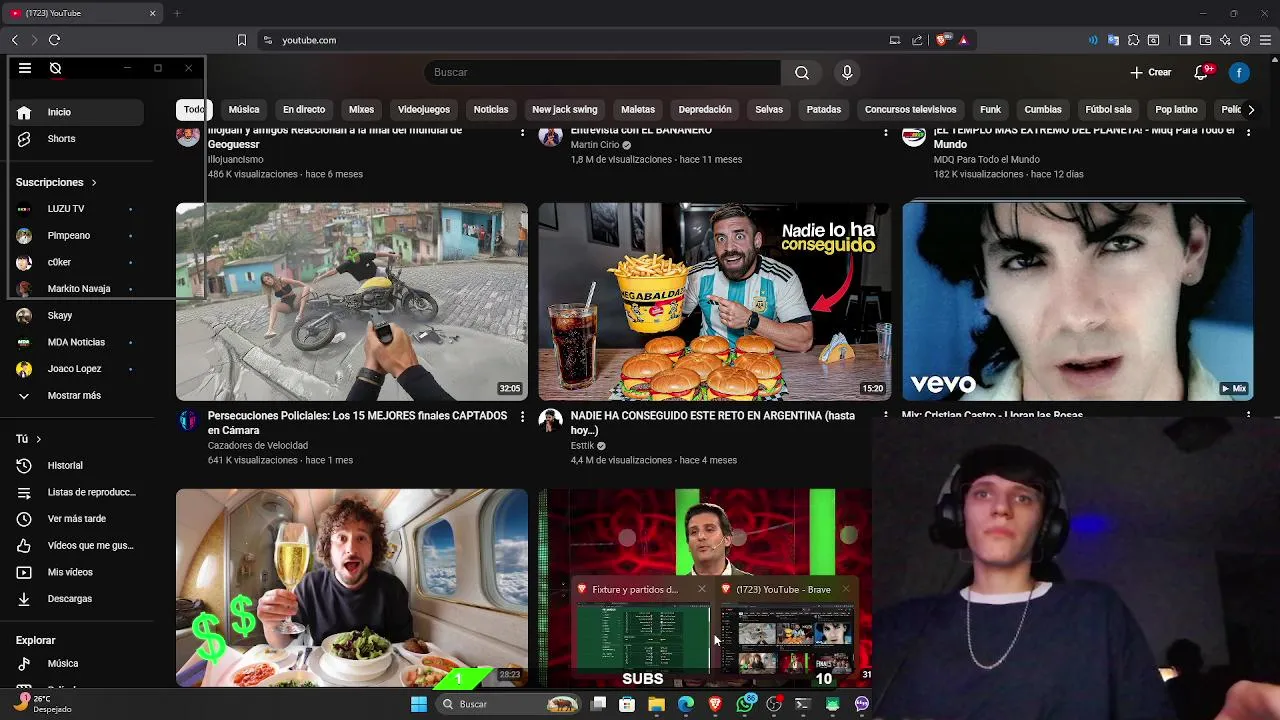Open WhatsApp from the taskbar

tap(744, 704)
